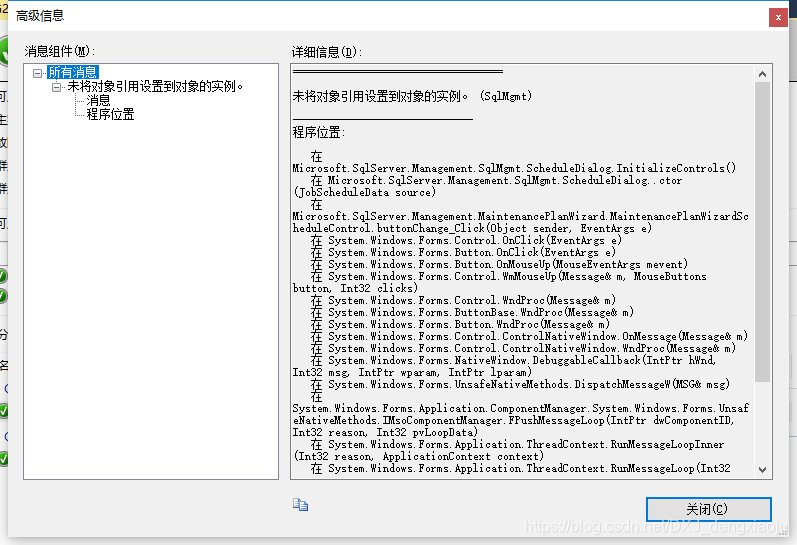Screen dimensions: 797x545
Task: Click the 高级信息 title bar text
Action: [x=40, y=16]
